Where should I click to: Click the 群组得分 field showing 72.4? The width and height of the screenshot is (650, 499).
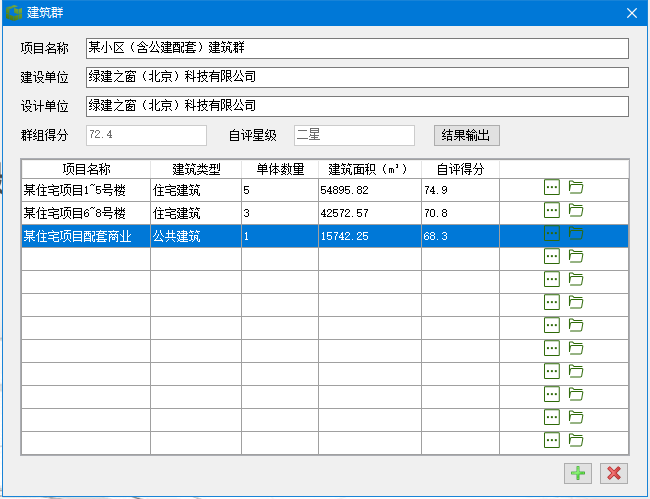point(146,134)
